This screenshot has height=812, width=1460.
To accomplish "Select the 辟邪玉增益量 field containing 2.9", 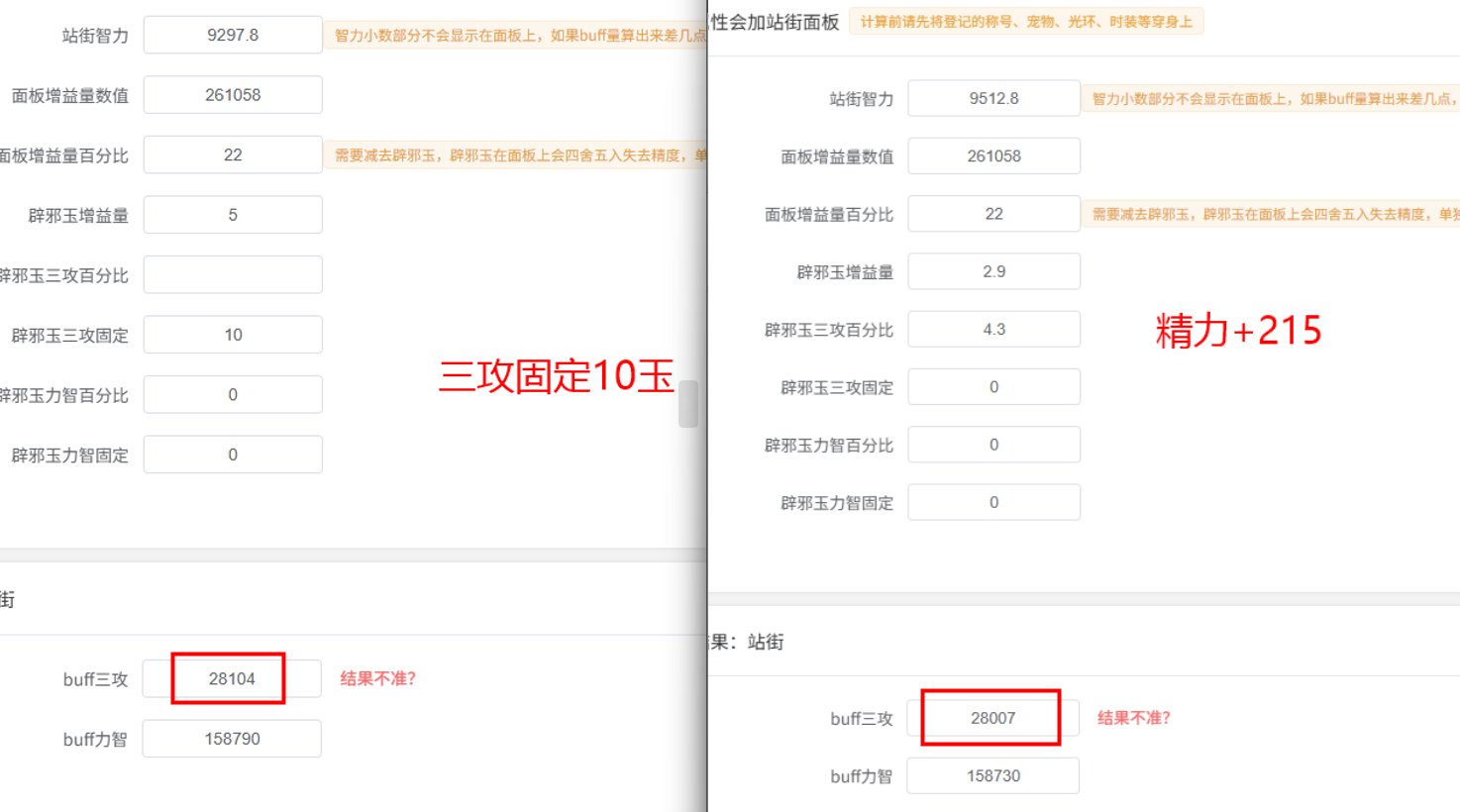I will tap(993, 271).
